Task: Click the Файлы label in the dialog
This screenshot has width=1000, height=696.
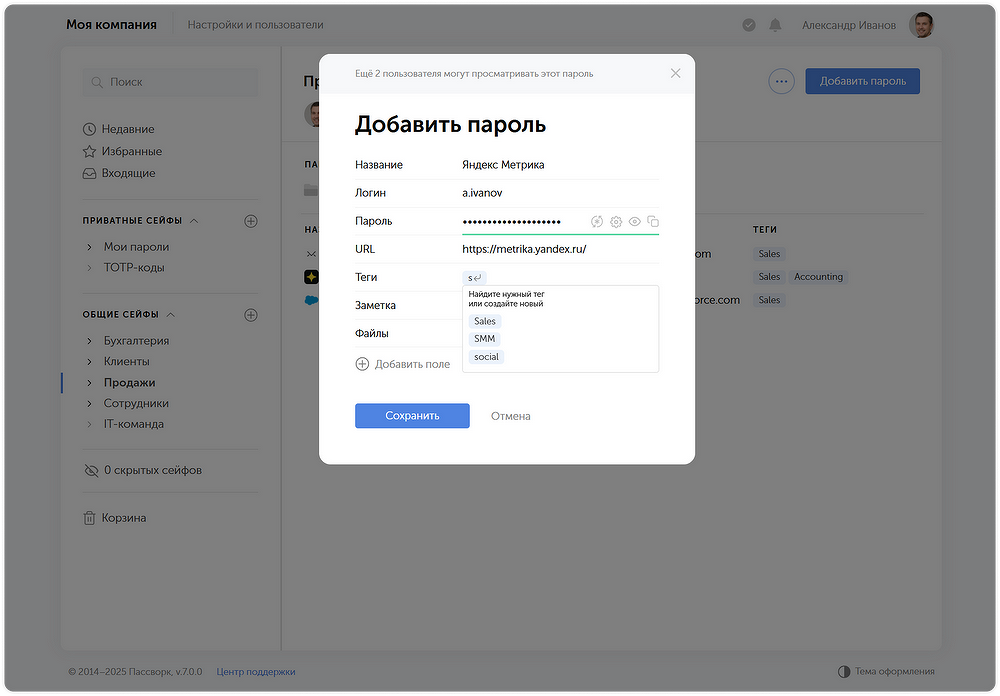Action: [x=372, y=333]
